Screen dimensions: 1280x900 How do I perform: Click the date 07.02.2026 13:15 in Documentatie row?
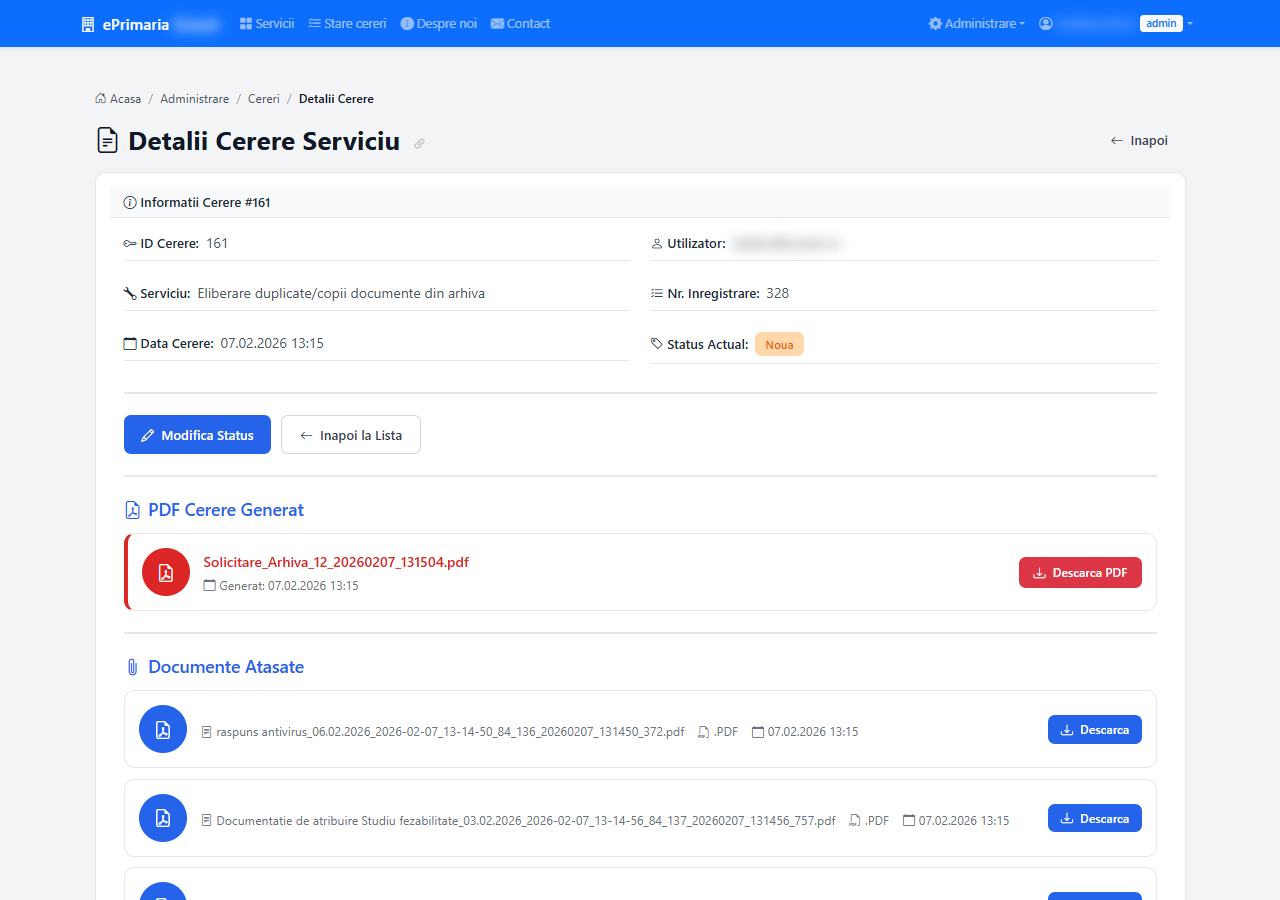coord(964,821)
